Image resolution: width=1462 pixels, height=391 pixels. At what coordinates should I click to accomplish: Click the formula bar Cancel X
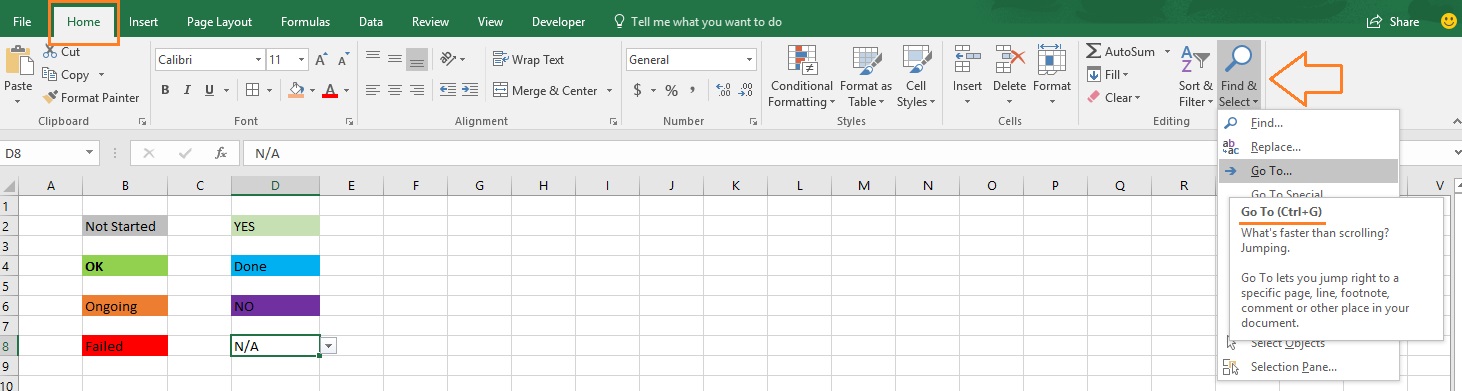[x=149, y=153]
